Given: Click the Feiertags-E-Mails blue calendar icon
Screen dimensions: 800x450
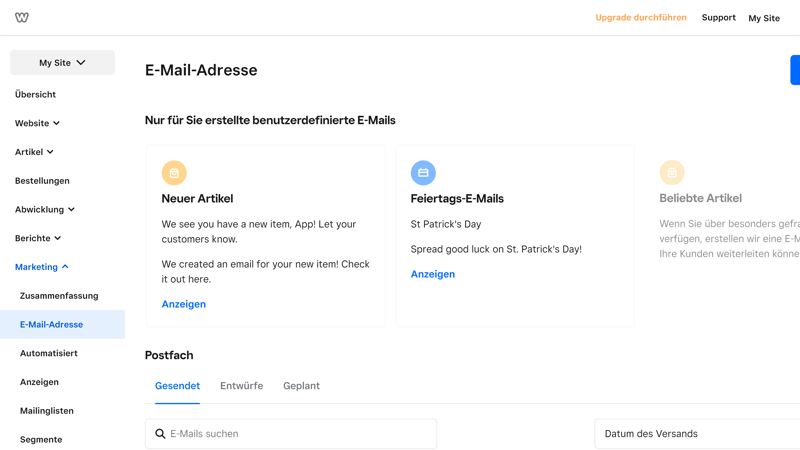Looking at the screenshot, I should point(423,173).
